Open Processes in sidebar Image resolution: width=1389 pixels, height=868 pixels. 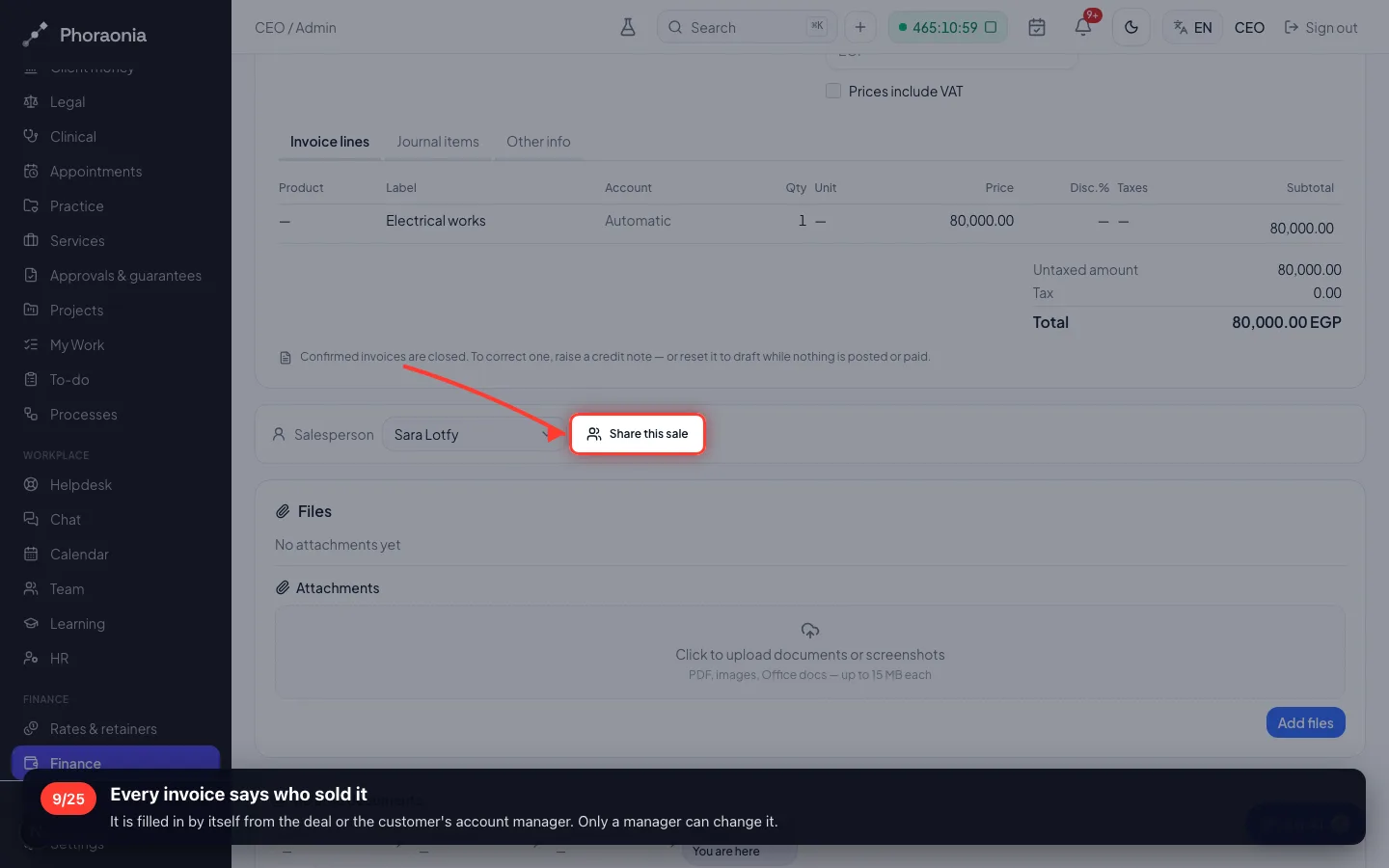tap(116, 414)
